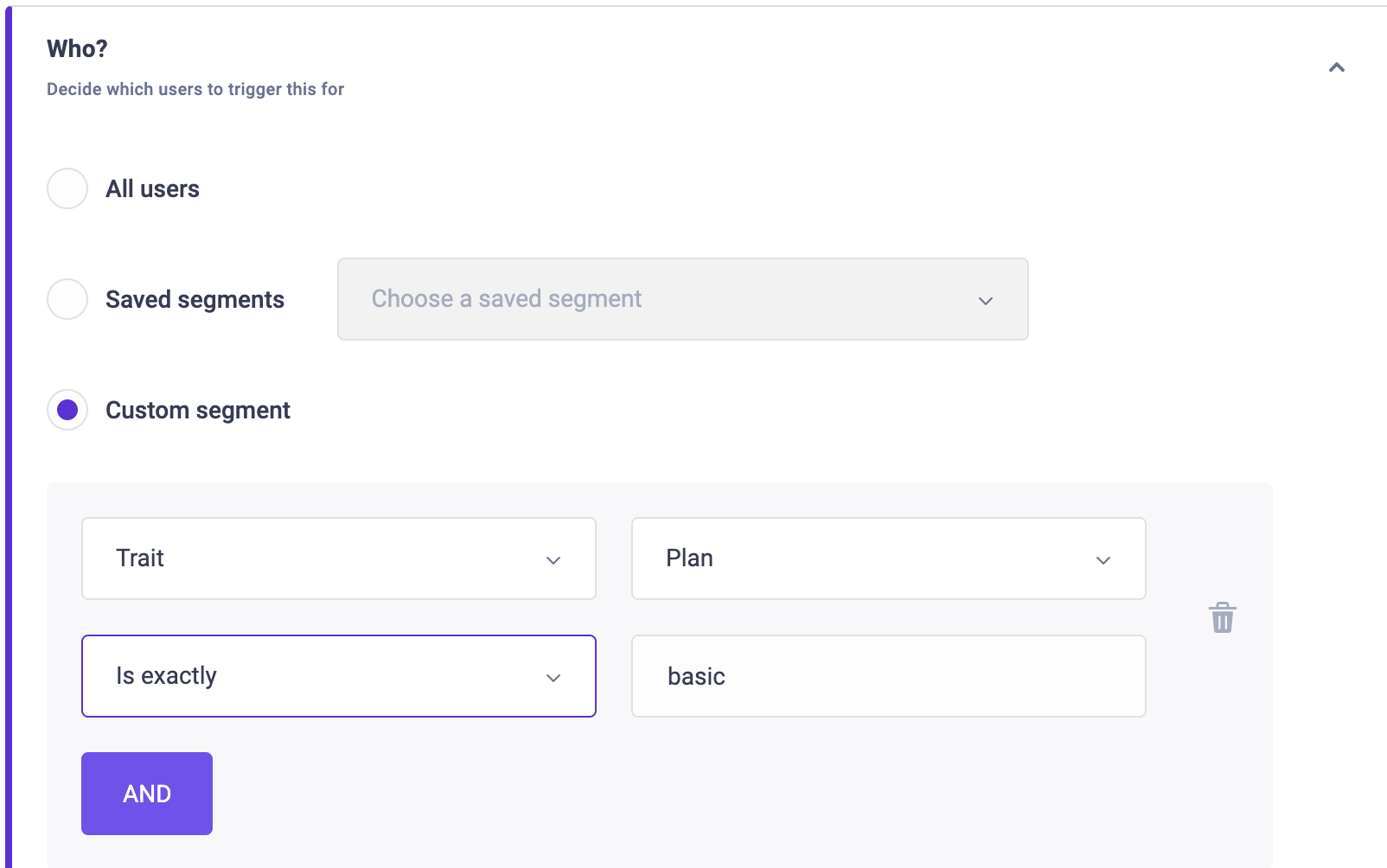Focus the value field containing basic

889,676
